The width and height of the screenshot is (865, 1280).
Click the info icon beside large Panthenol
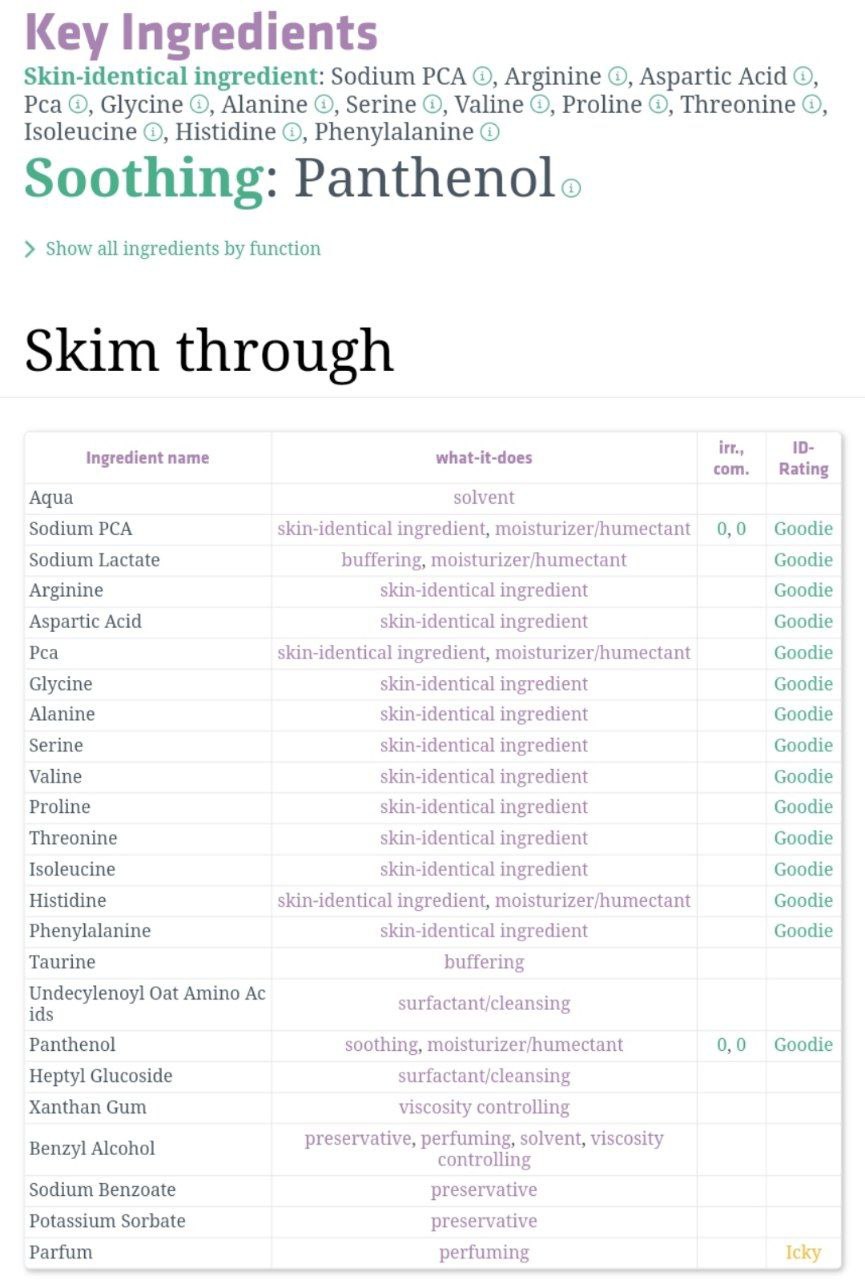click(x=571, y=189)
